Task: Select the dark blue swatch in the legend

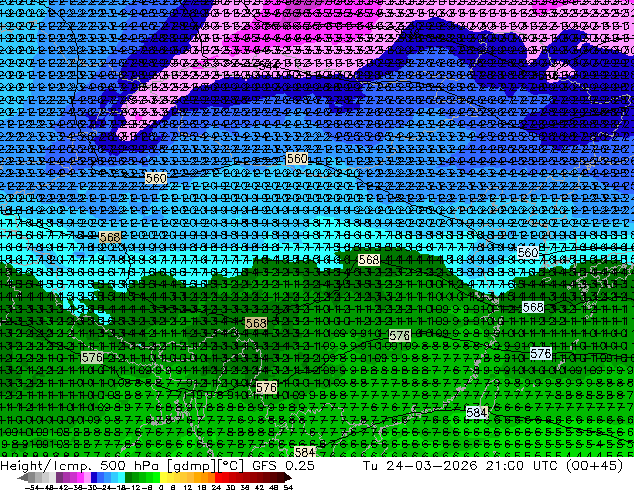Action: pos(94,478)
